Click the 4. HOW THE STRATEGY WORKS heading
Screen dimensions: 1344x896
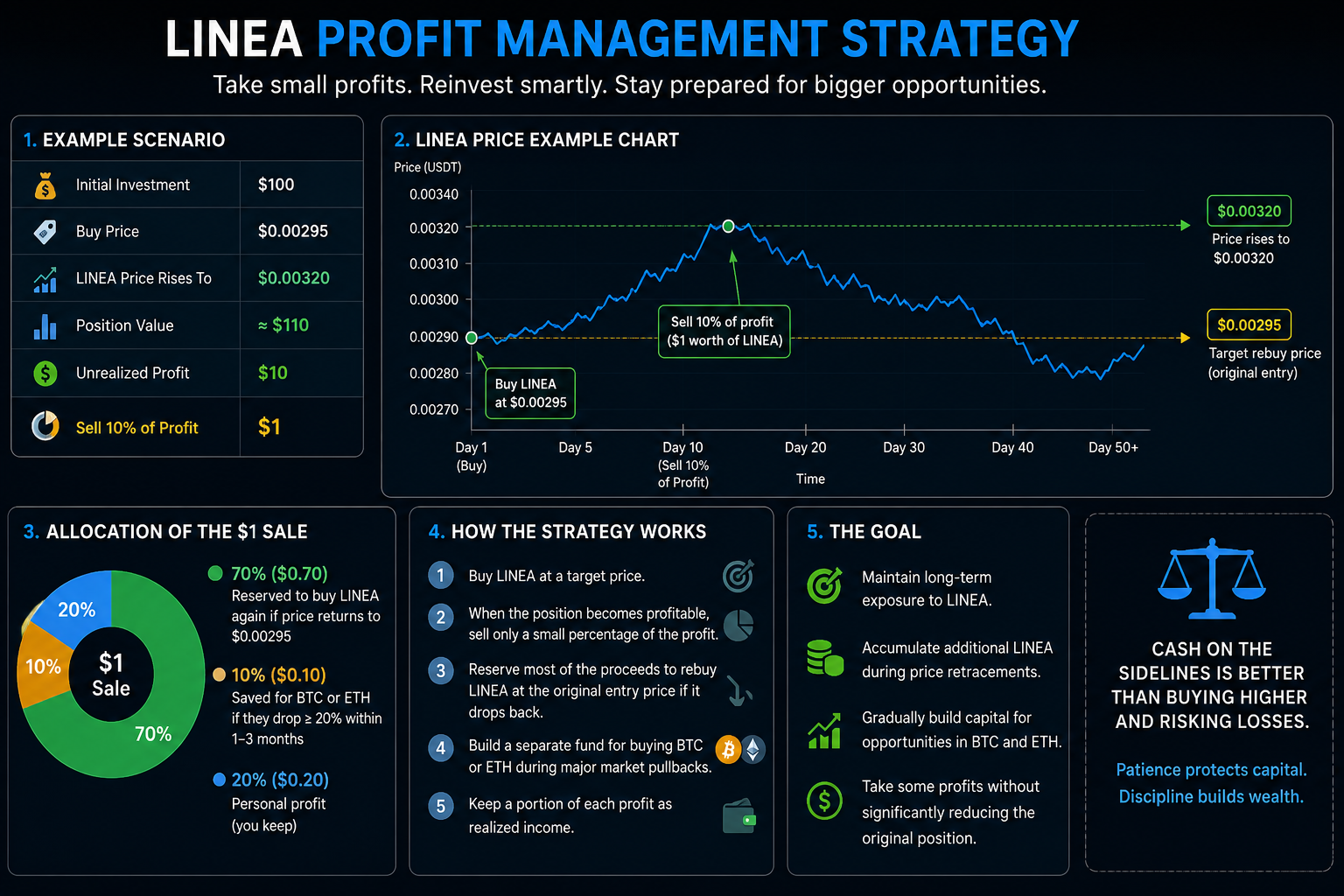[567, 532]
